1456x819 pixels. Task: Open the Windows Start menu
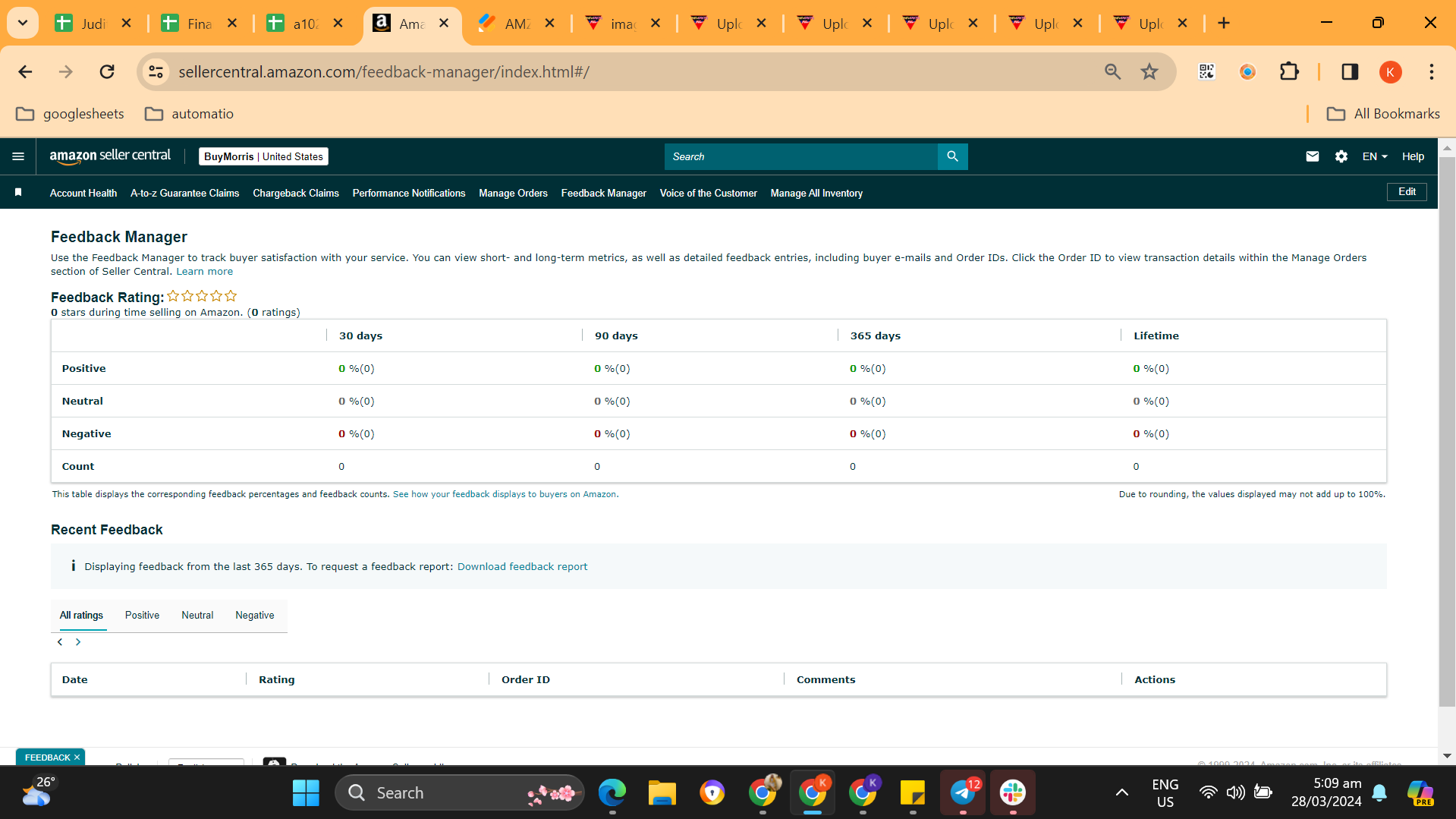[306, 793]
